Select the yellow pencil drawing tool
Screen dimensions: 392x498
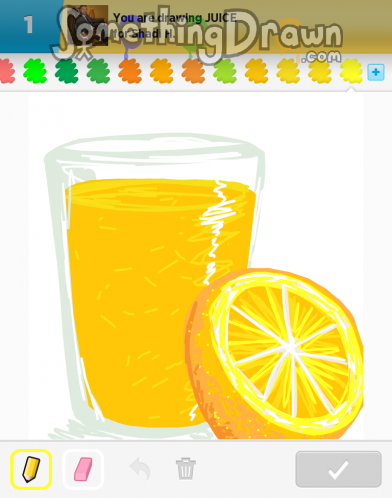[31, 469]
